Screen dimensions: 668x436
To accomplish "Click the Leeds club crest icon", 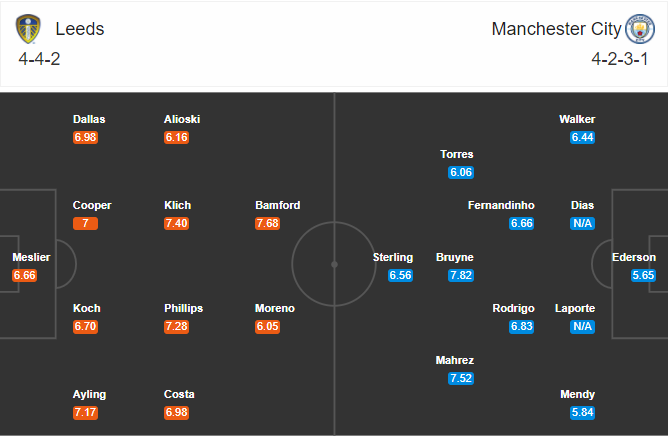I will click(29, 29).
